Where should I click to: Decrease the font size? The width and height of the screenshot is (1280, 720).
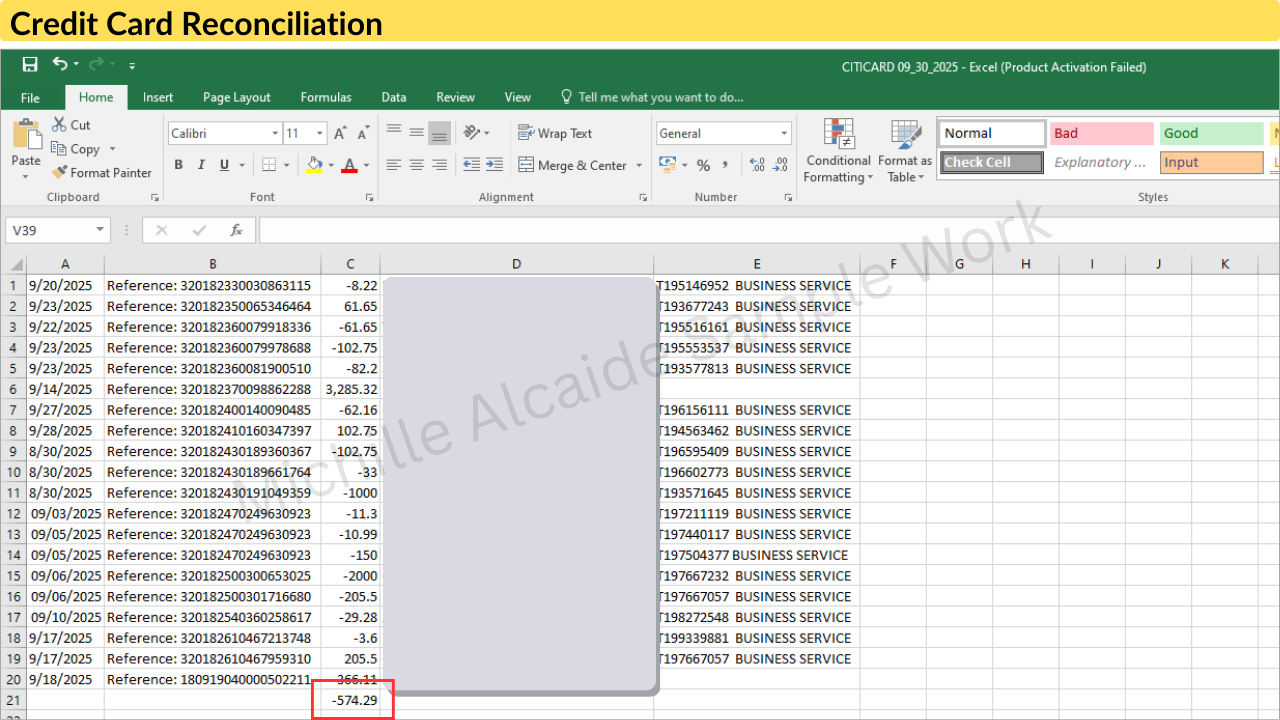[x=363, y=133]
